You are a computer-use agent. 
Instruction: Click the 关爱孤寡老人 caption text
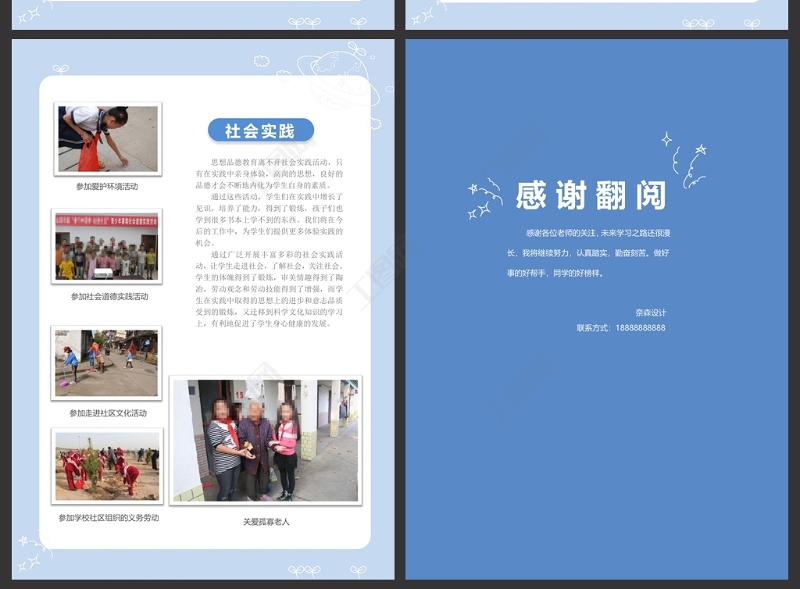[x=266, y=522]
